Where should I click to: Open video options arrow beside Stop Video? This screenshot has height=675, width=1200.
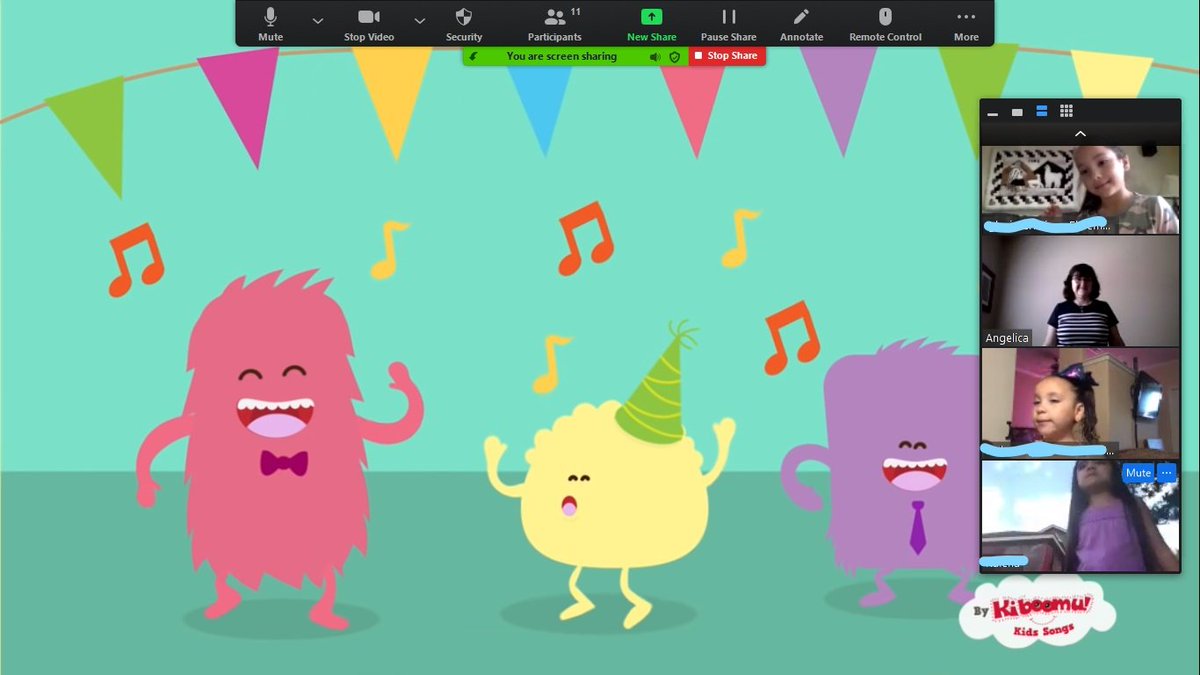420,20
